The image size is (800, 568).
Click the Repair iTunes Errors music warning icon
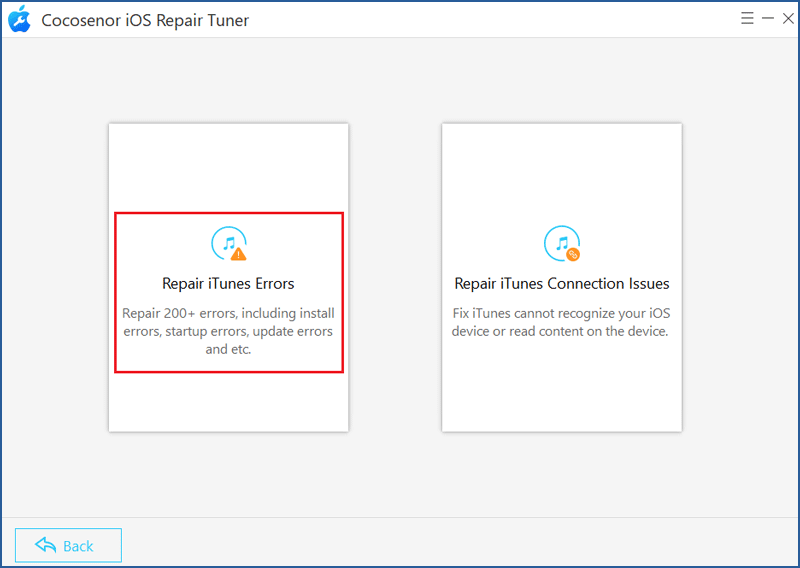229,244
